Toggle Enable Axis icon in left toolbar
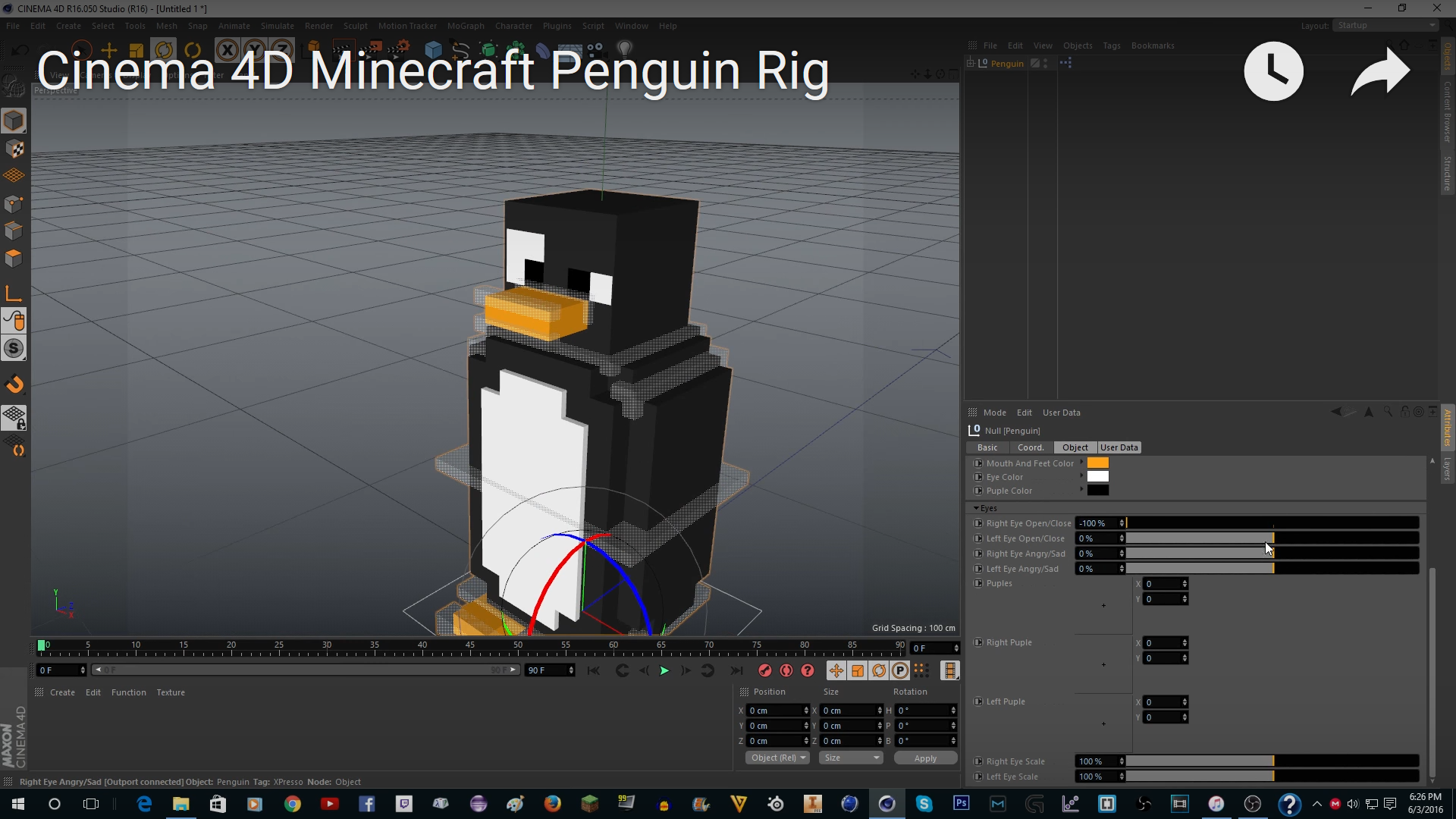Screen dimensions: 1456x819 click(14, 294)
